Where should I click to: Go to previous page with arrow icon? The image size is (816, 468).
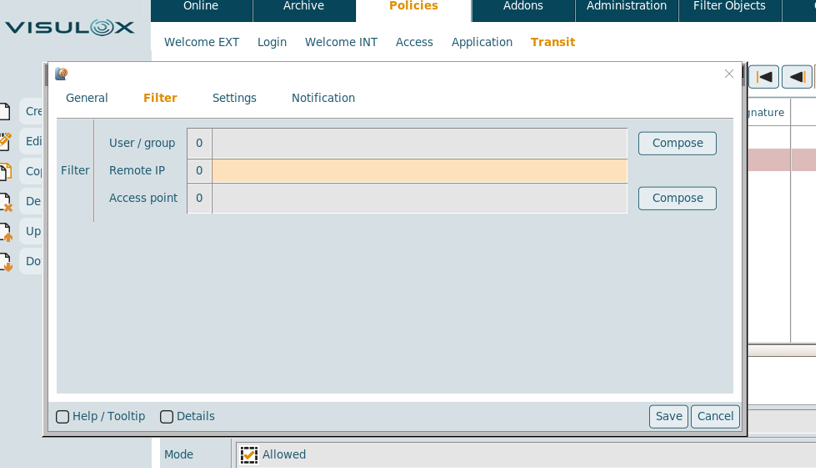(796, 77)
